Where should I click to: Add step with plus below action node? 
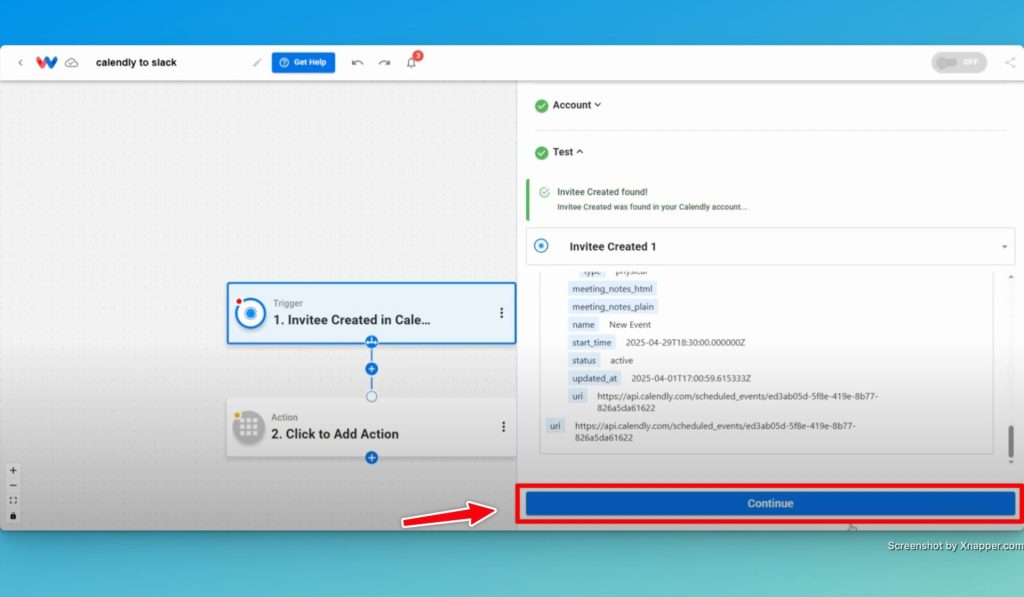click(372, 458)
